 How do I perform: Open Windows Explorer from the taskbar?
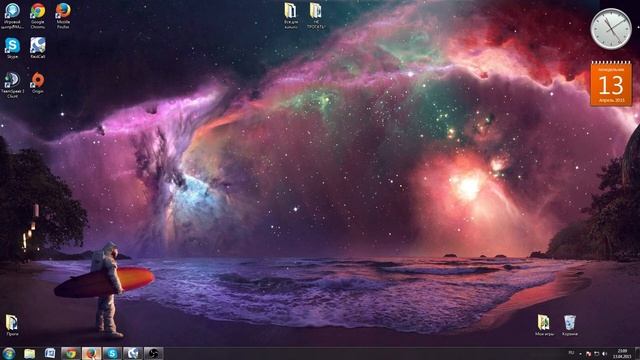(x=29, y=353)
